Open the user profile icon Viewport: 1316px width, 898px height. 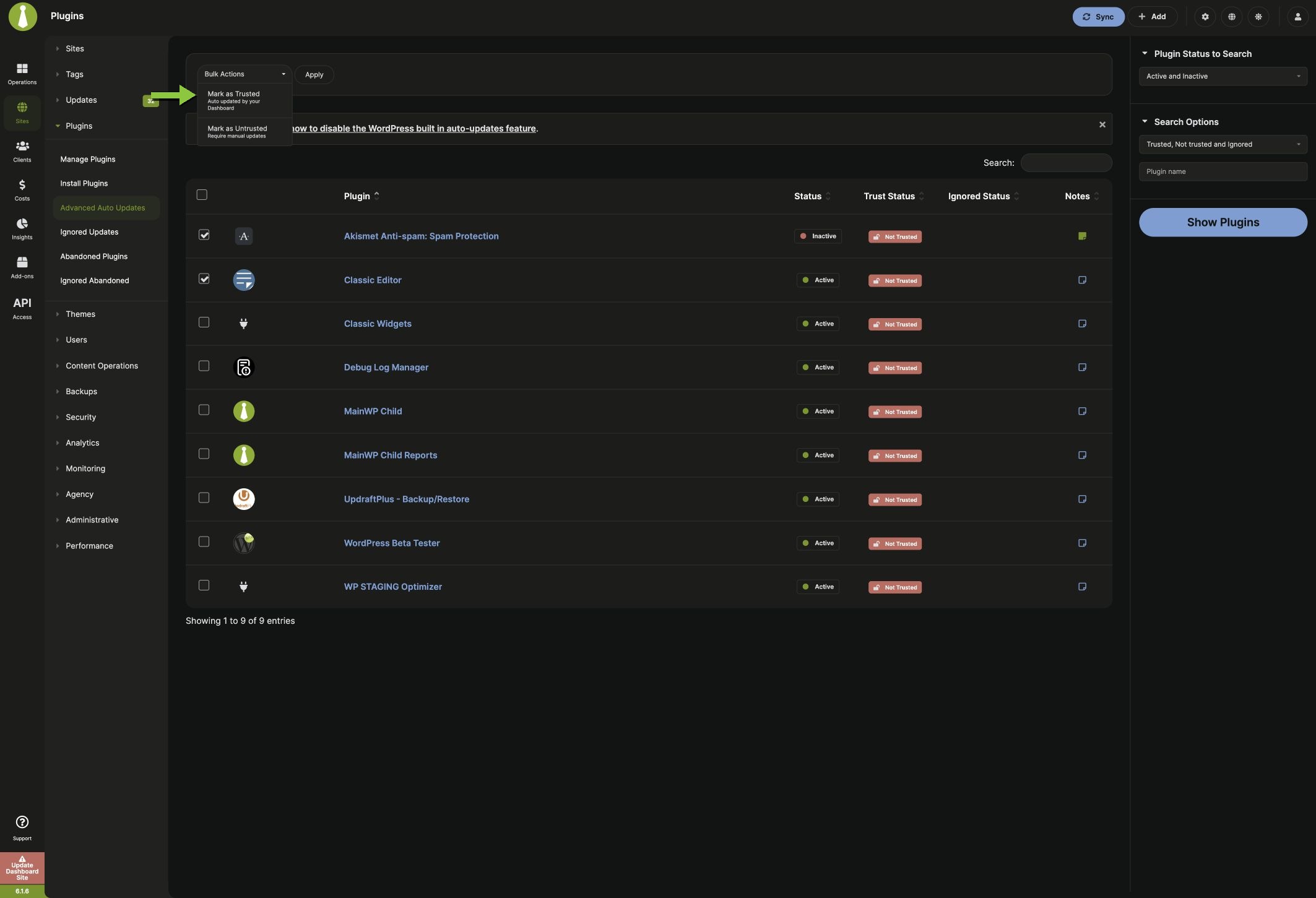tap(1297, 17)
